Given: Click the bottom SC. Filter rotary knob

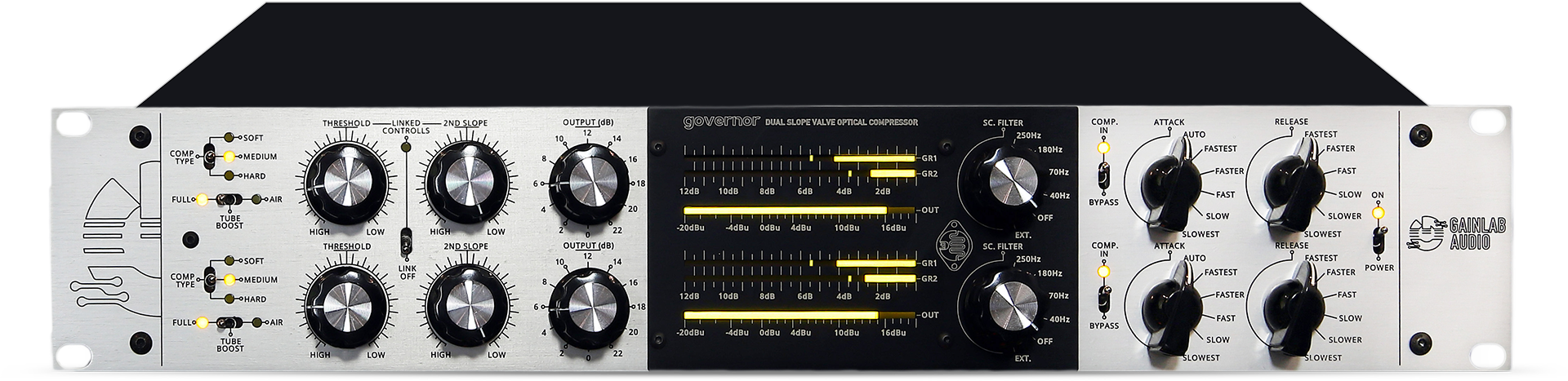Looking at the screenshot, I should 1000,306.
